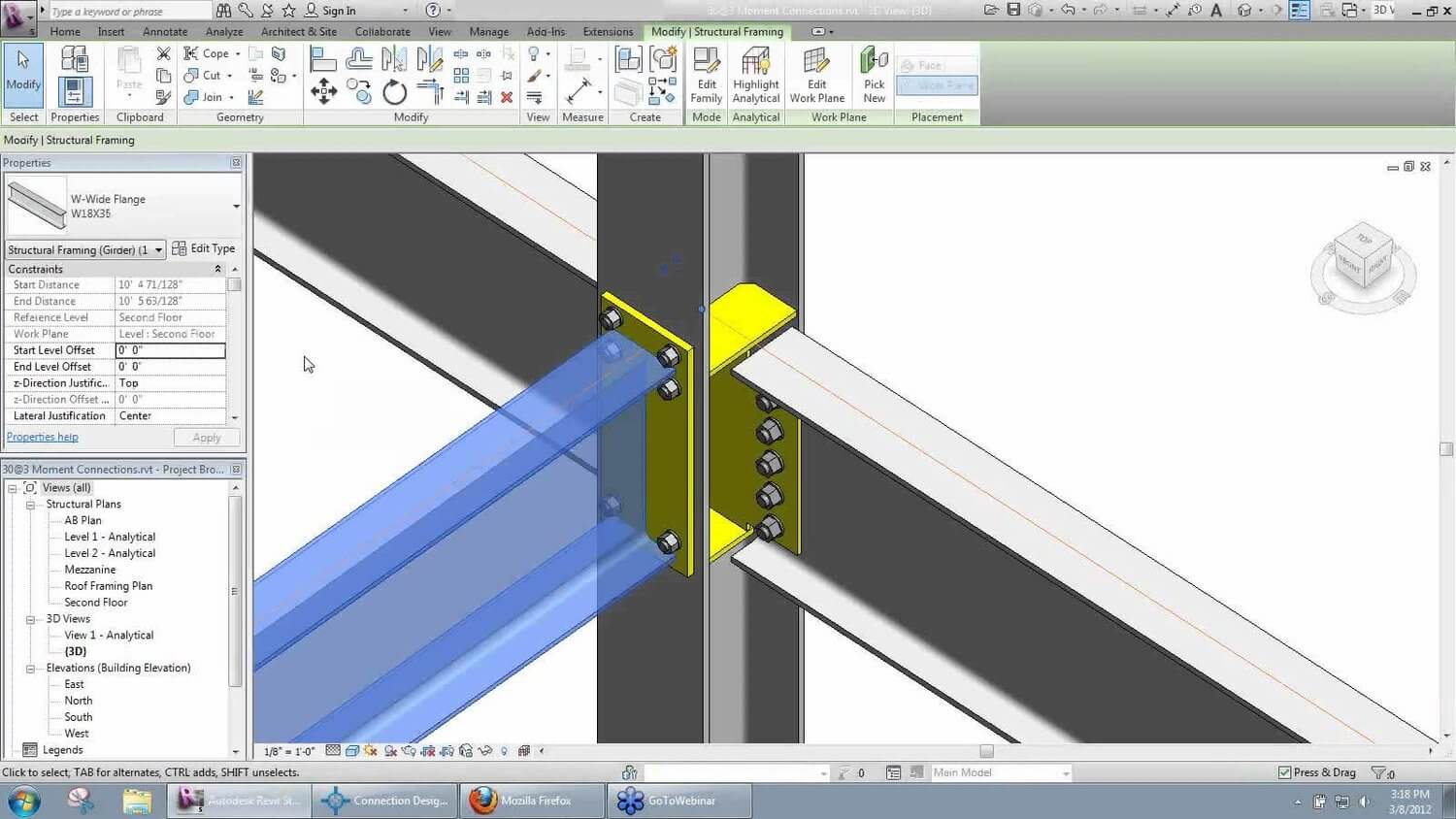Click the Filter icon in status bar
Screen dimensions: 1456x819
pyautogui.click(x=1377, y=772)
